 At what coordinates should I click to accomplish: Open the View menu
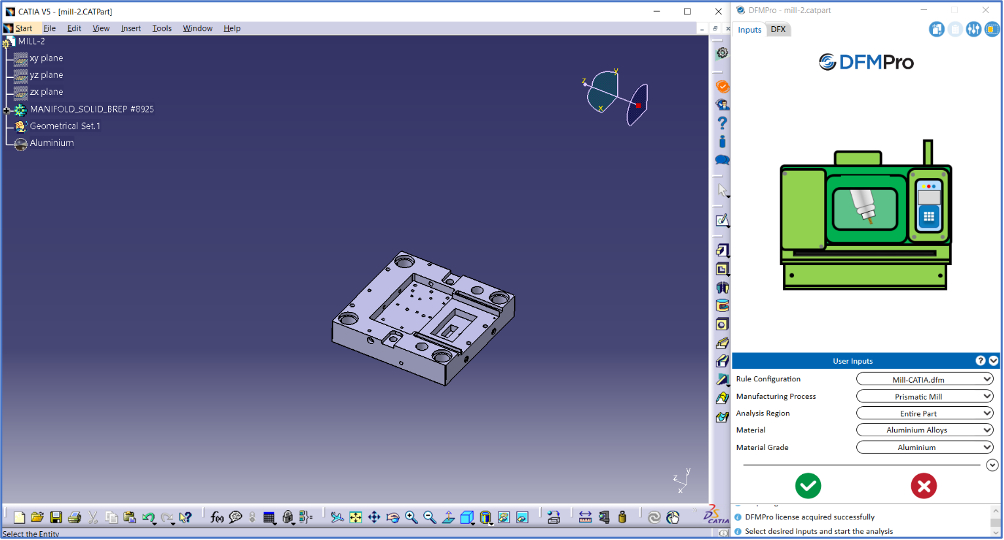click(101, 28)
